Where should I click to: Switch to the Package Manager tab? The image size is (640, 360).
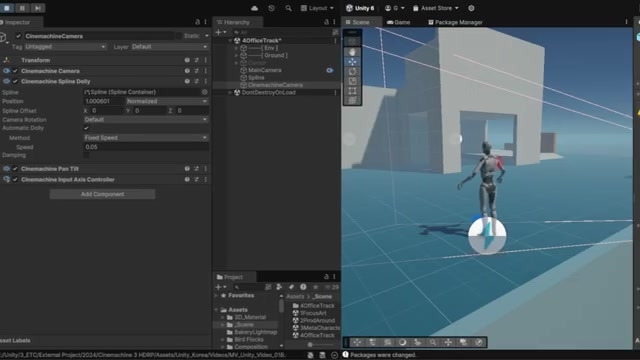click(455, 22)
